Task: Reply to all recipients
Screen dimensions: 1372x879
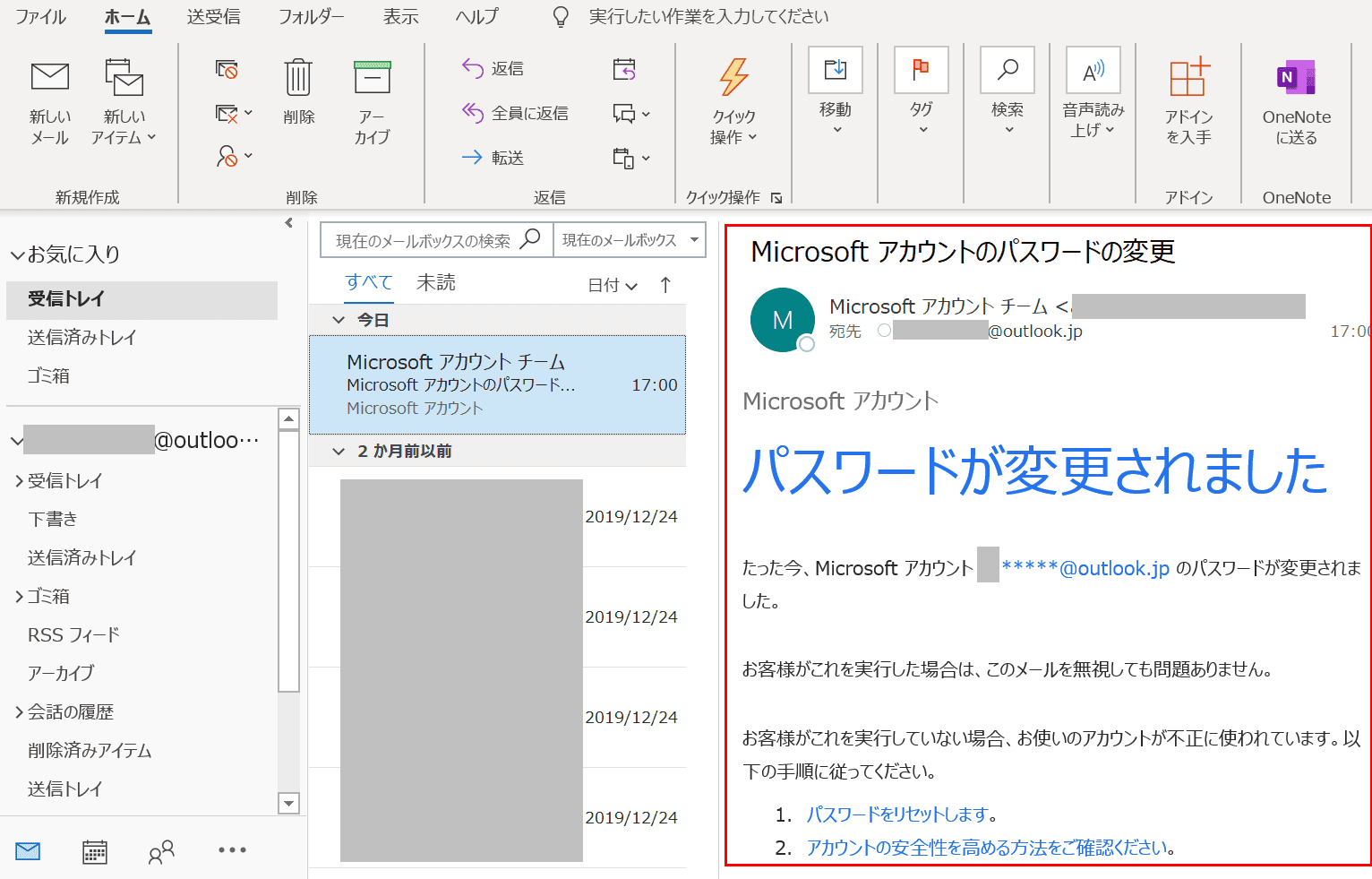Action: pyautogui.click(x=515, y=113)
